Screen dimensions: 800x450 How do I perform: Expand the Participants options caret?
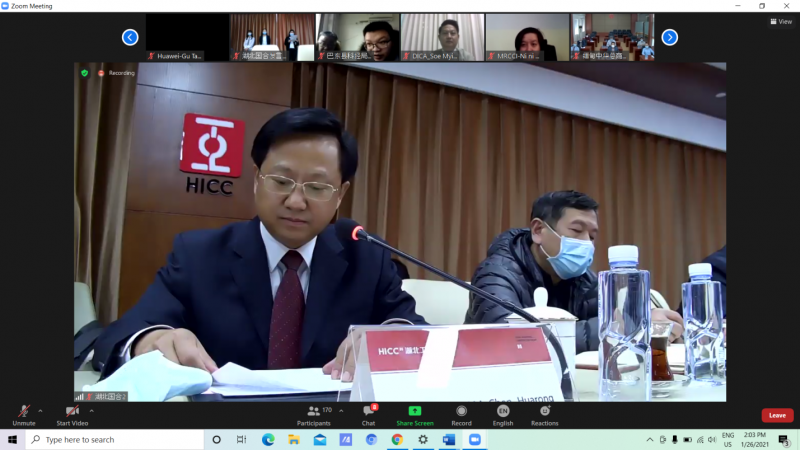click(x=341, y=410)
